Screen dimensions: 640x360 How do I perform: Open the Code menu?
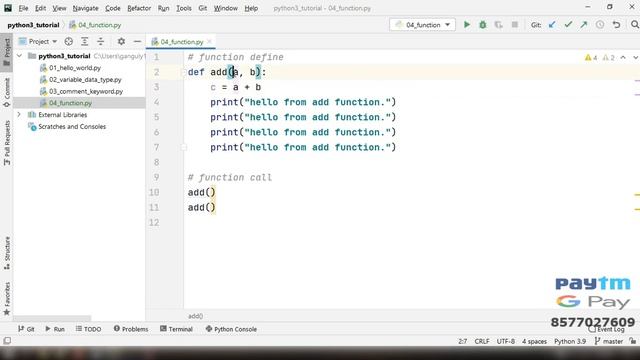113,8
